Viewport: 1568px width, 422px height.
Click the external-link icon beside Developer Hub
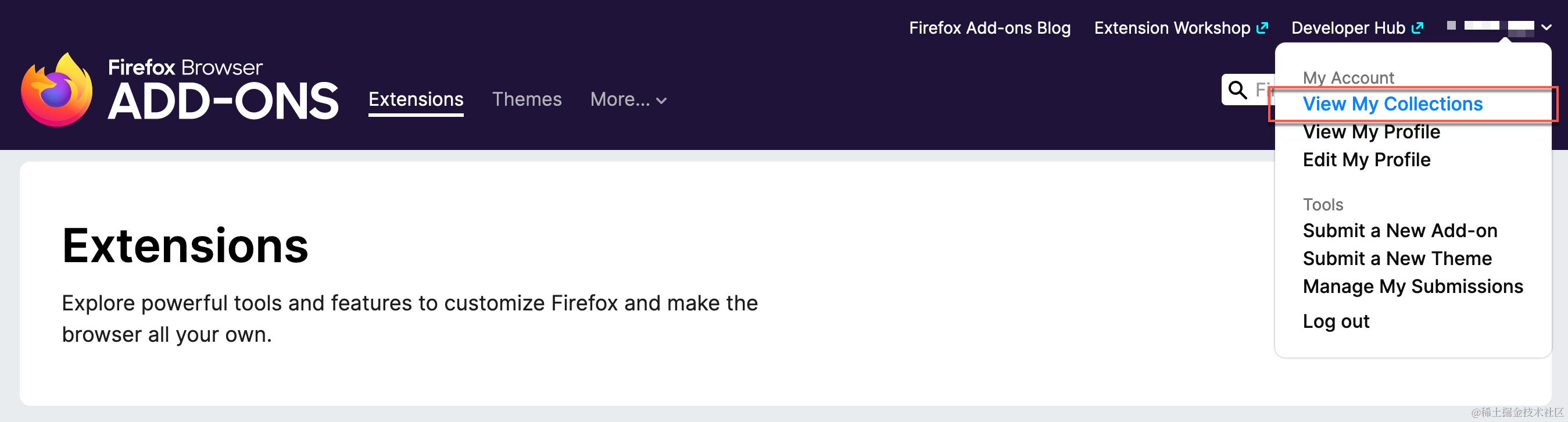pyautogui.click(x=1418, y=26)
